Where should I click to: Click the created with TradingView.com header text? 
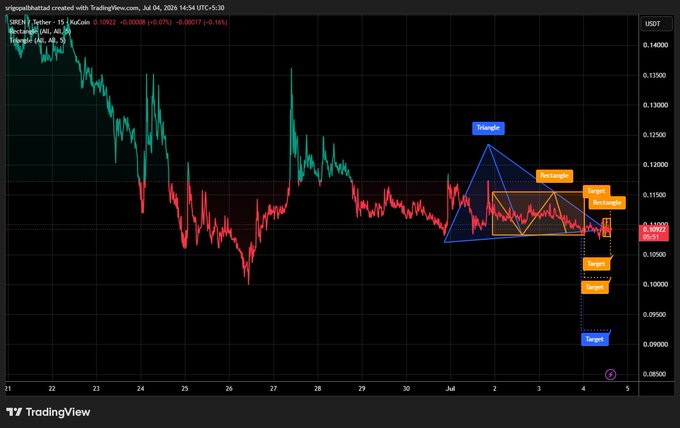(114, 7)
